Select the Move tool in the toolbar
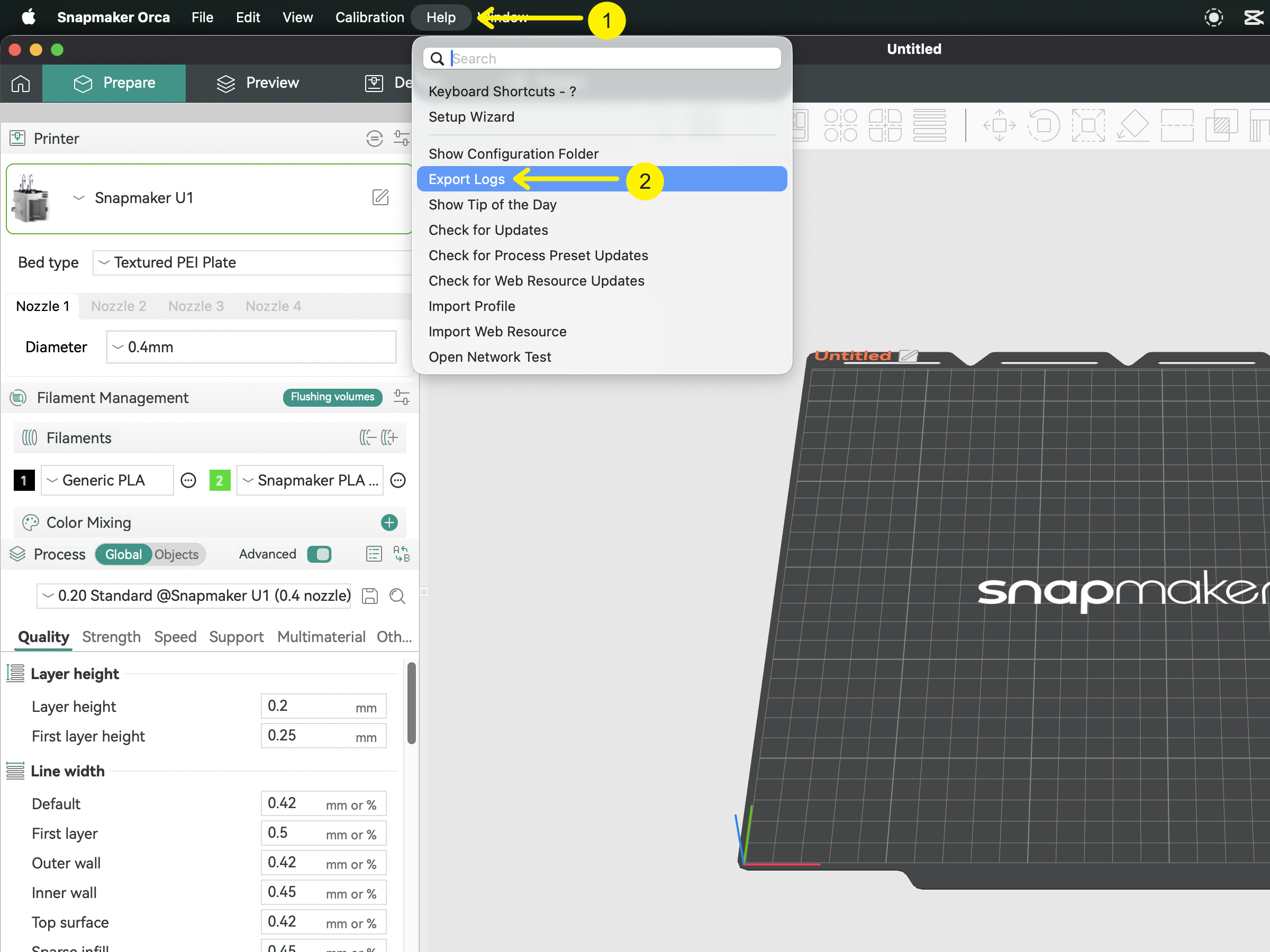This screenshot has height=952, width=1270. click(1000, 125)
